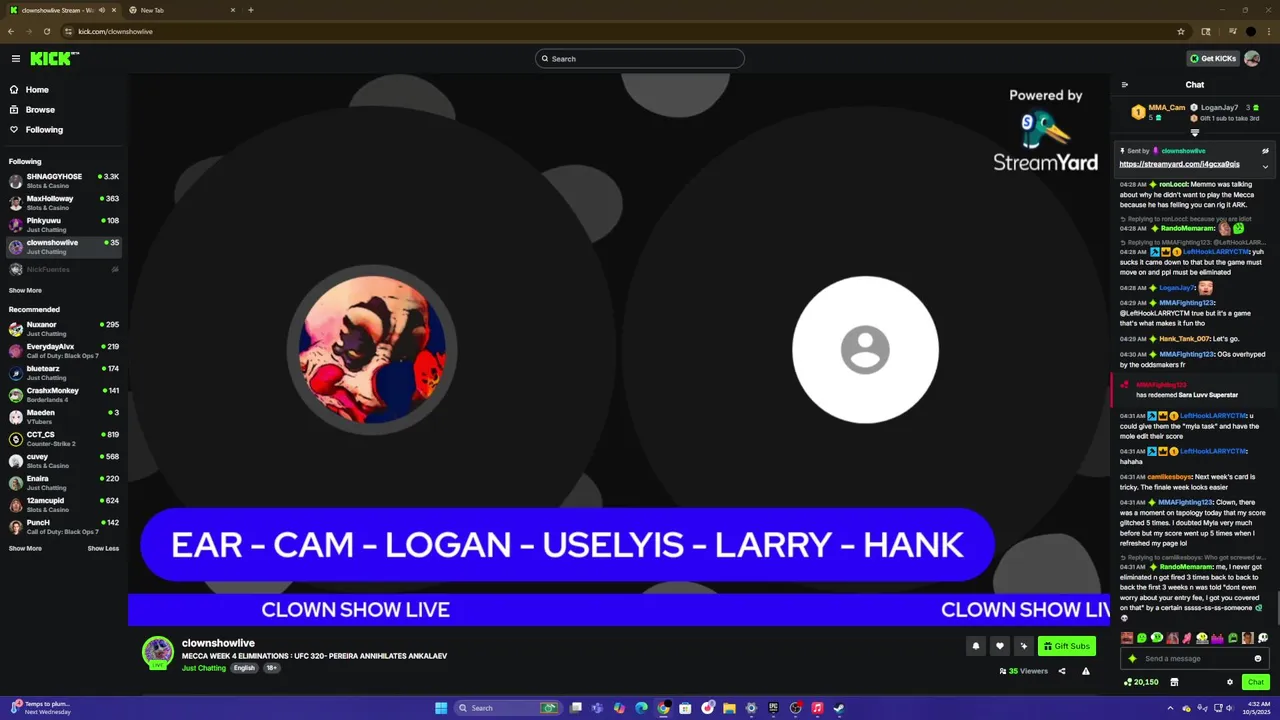1280x720 pixels.
Task: Follow channel with the heart button
Action: 999,646
